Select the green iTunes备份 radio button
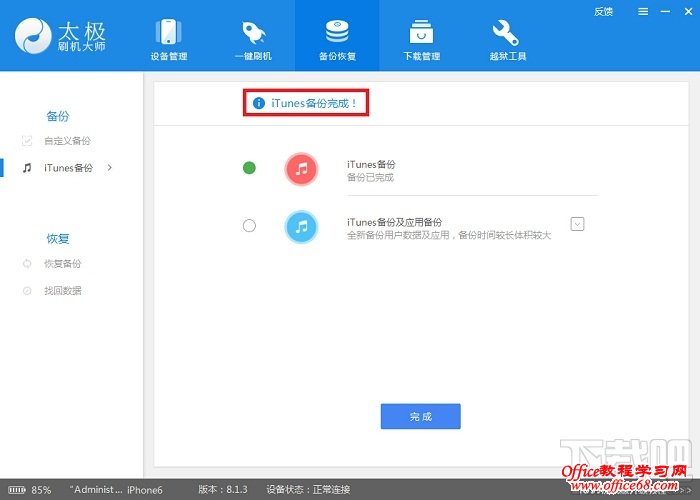This screenshot has height=500, width=700. (249, 168)
